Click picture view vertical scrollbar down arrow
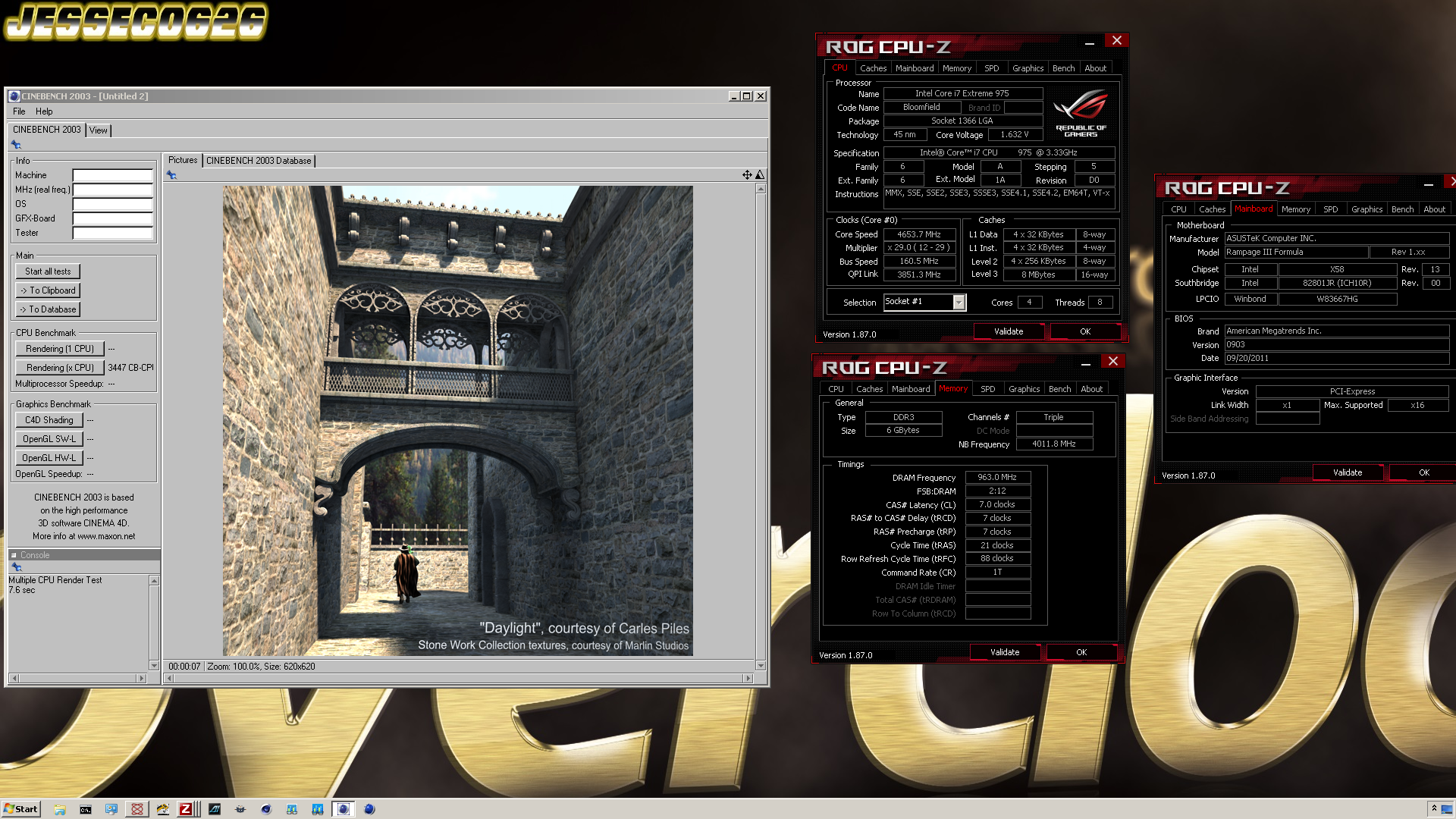 pyautogui.click(x=760, y=666)
